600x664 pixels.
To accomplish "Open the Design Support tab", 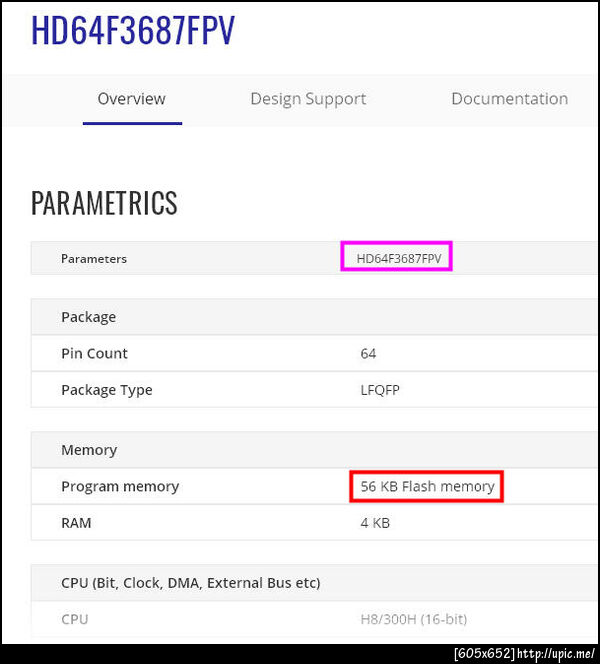I will [x=308, y=99].
